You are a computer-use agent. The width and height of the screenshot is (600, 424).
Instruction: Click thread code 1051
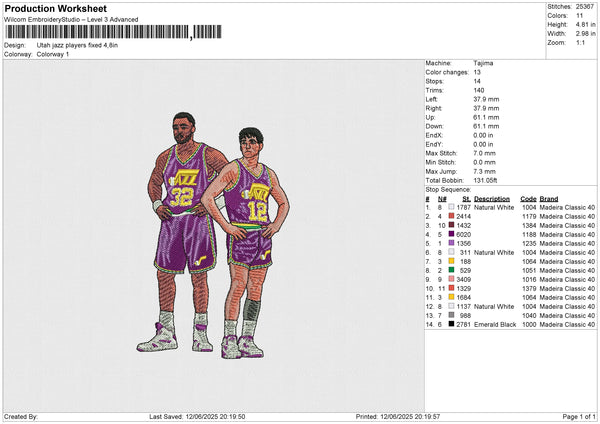(529, 271)
